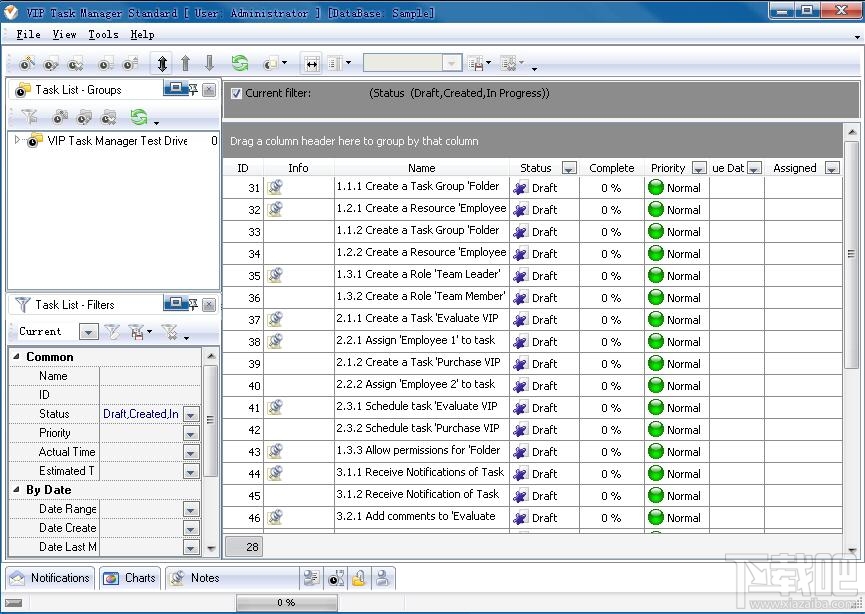Open the Current filter name dropdown
Viewport: 865px width, 614px height.
click(88, 332)
